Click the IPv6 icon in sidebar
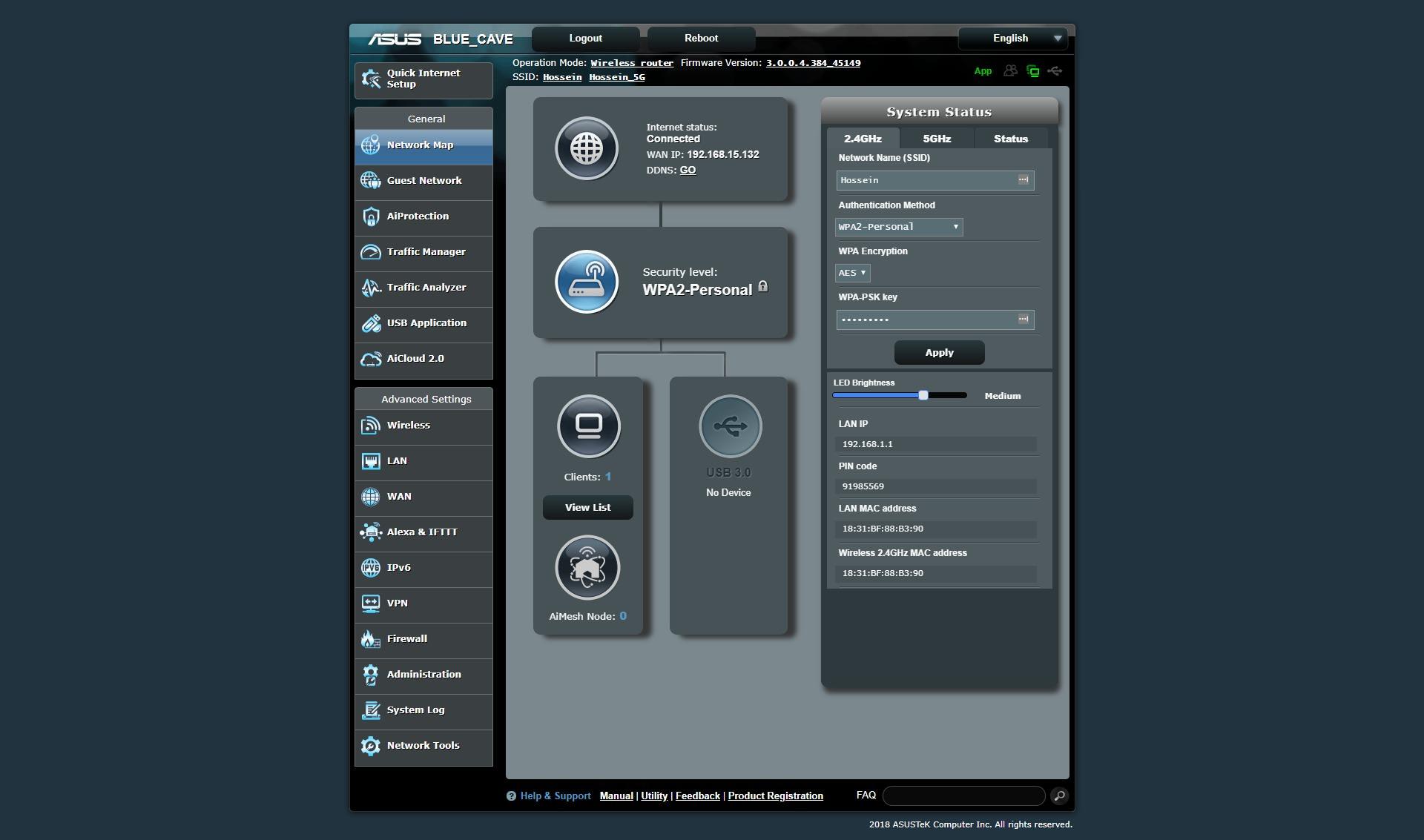Image resolution: width=1424 pixels, height=840 pixels. click(371, 567)
